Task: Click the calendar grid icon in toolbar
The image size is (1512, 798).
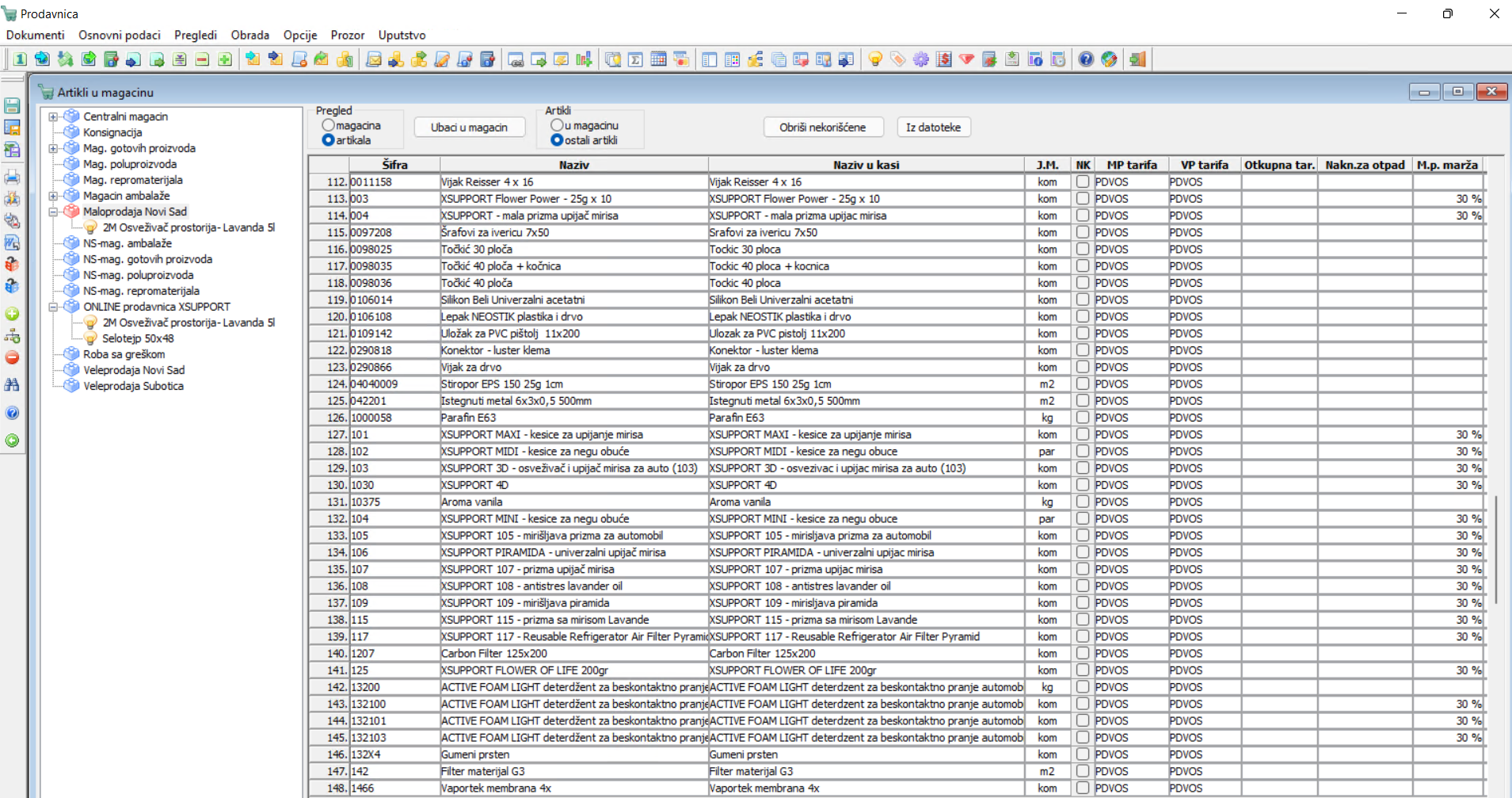Action: pyautogui.click(x=658, y=59)
